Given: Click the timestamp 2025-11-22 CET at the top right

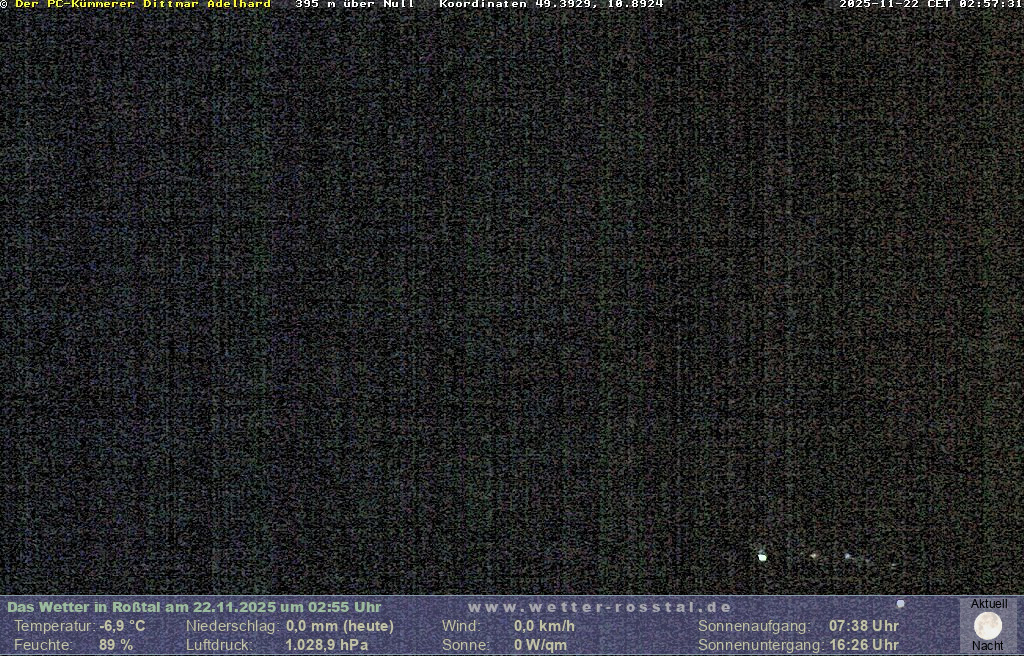Looking at the screenshot, I should pyautogui.click(x=930, y=4).
